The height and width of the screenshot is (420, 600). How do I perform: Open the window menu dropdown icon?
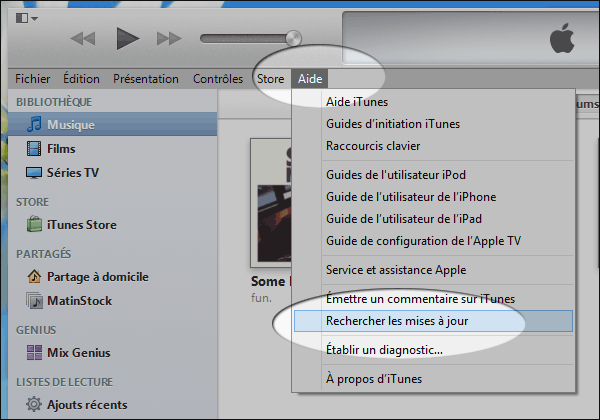point(26,18)
